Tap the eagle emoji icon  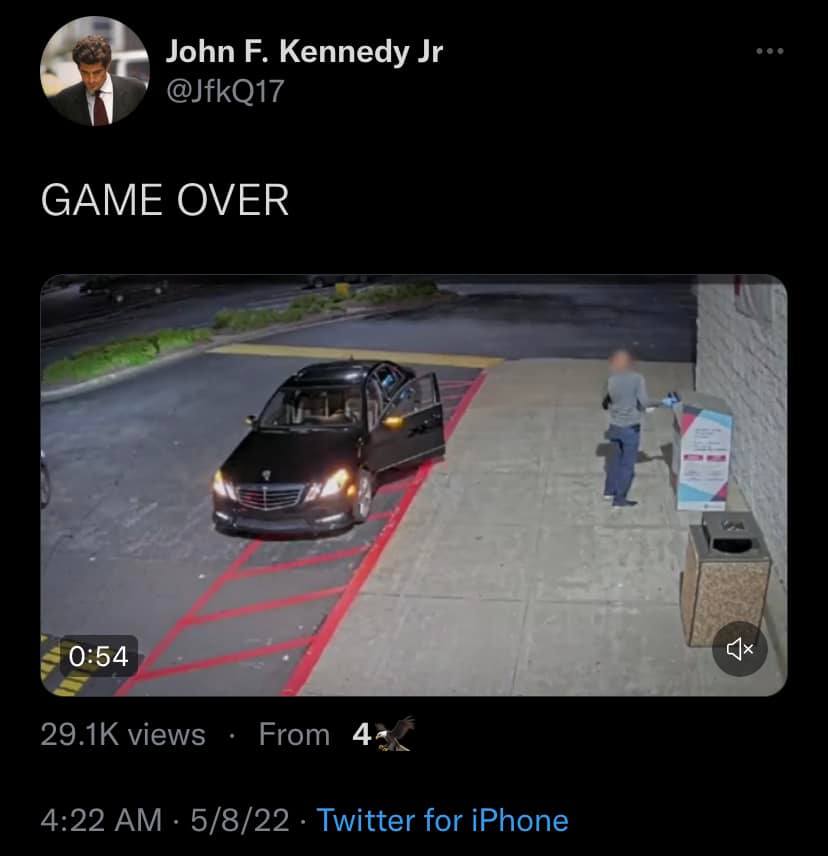tap(395, 734)
